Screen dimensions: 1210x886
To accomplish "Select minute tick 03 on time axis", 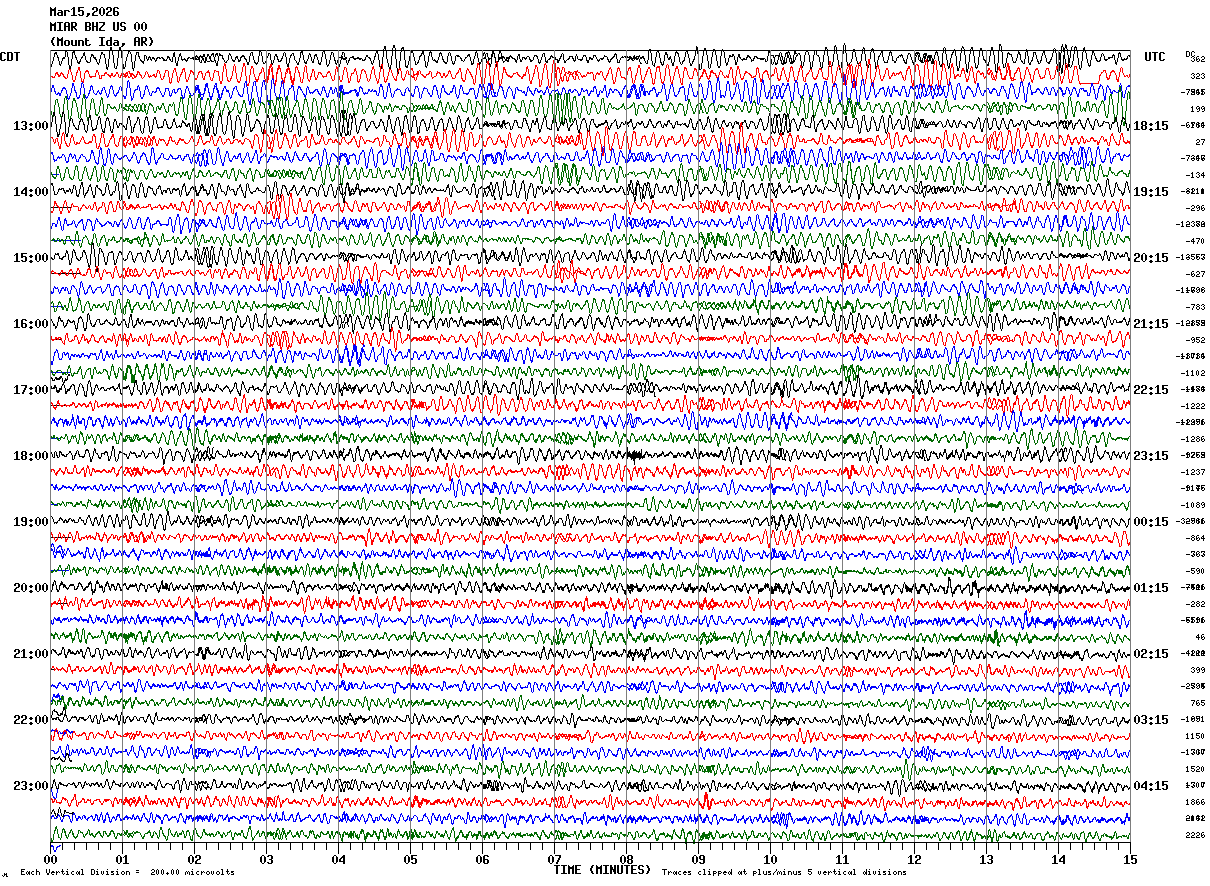I will [x=266, y=859].
